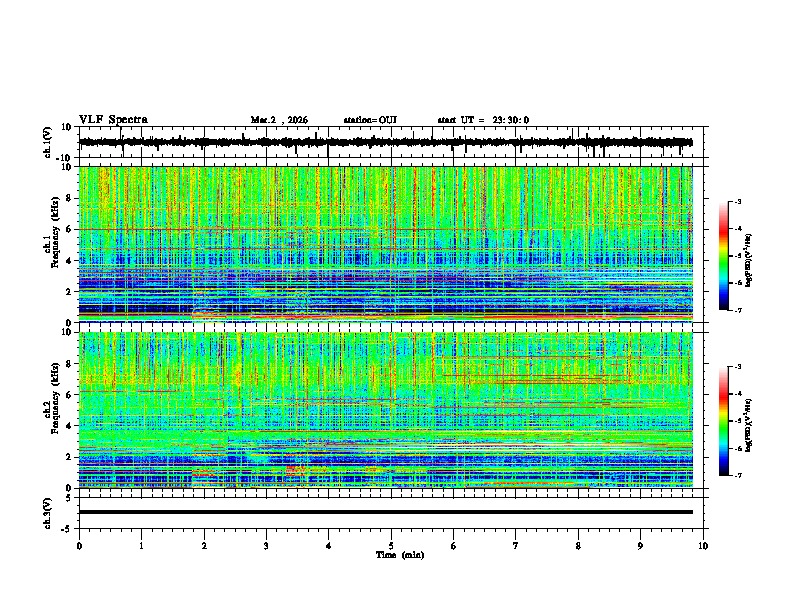Click the ch.1 voltage waveform trace

(x=385, y=142)
